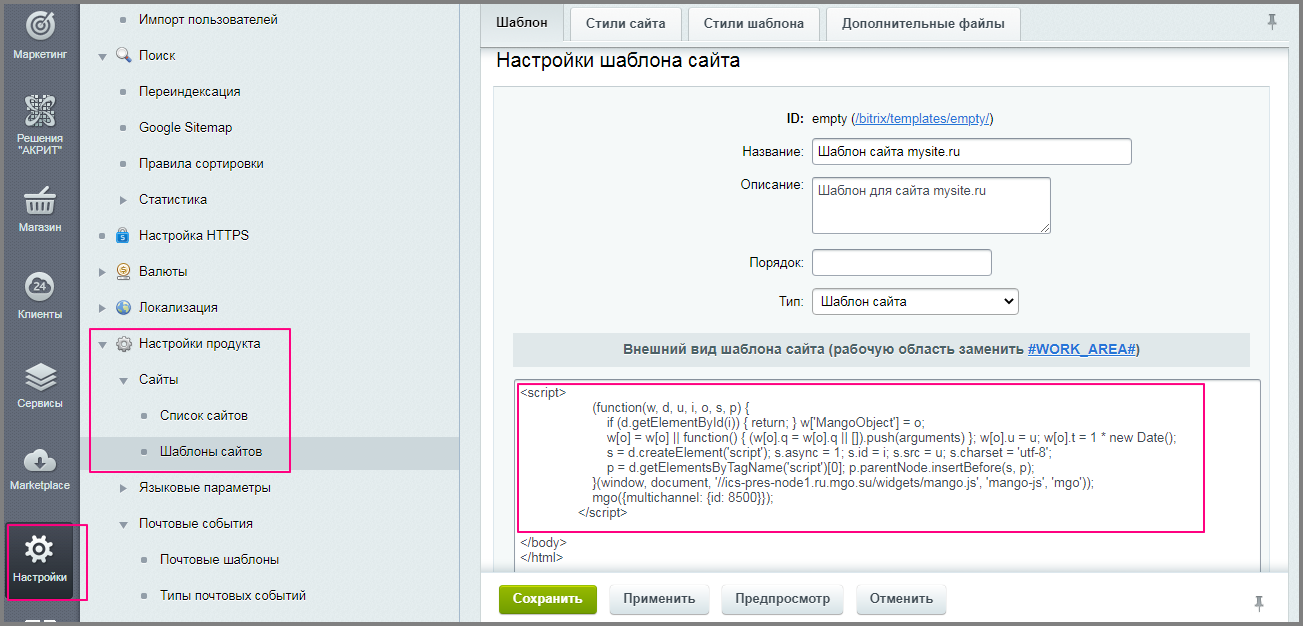The image size is (1303, 626).
Task: Select Почтовые шаблоны in the tree
Action: tap(219, 559)
